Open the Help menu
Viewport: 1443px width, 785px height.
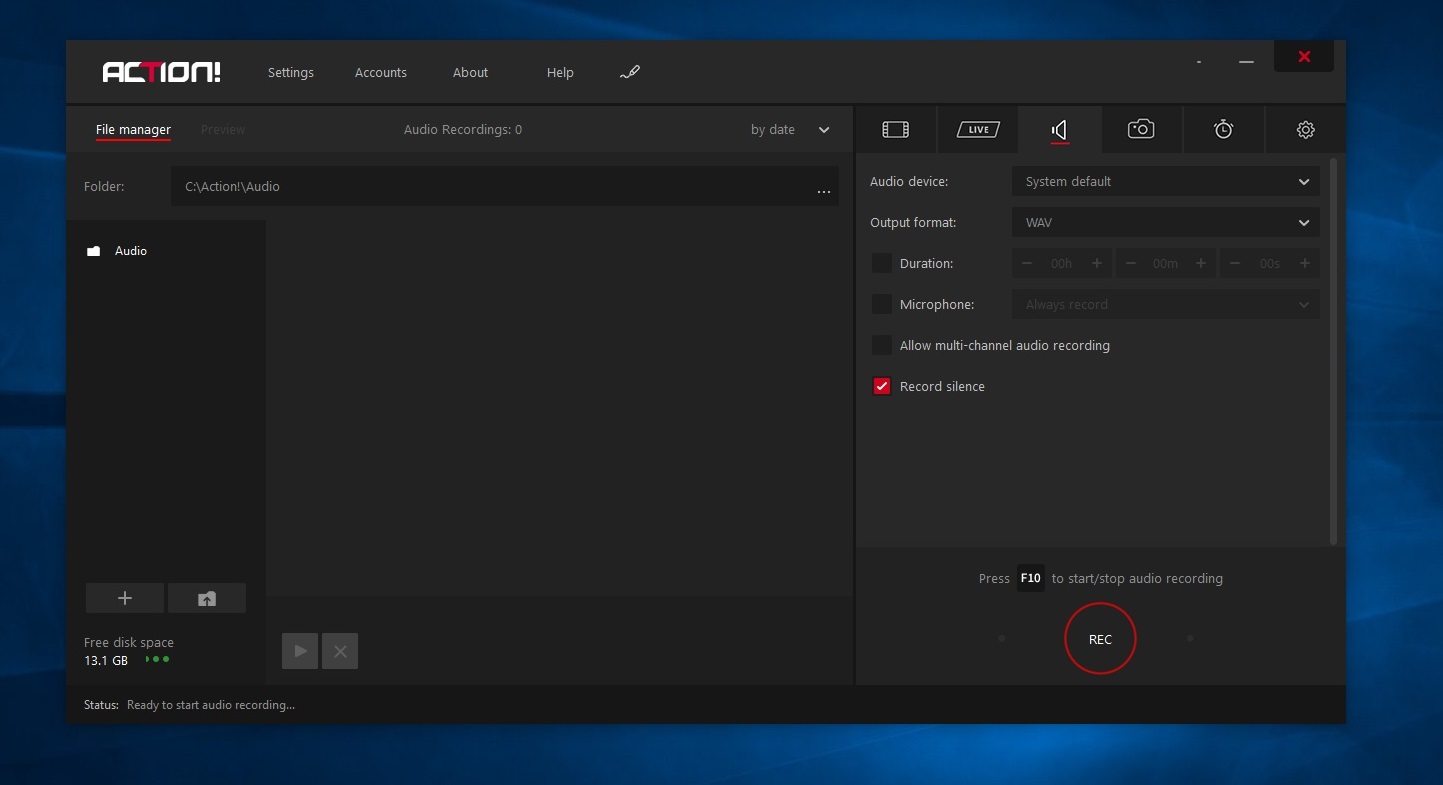pyautogui.click(x=560, y=73)
